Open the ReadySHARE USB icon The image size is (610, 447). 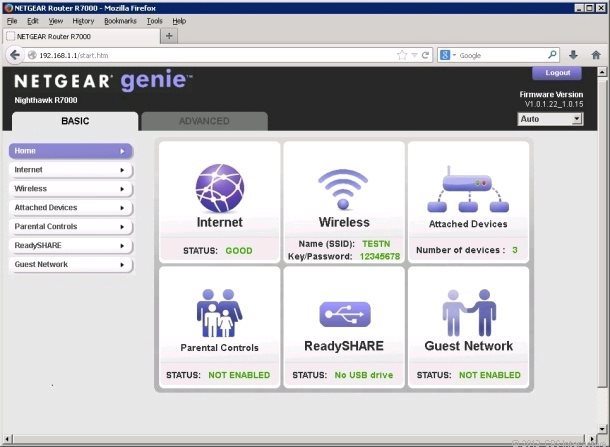(x=345, y=314)
